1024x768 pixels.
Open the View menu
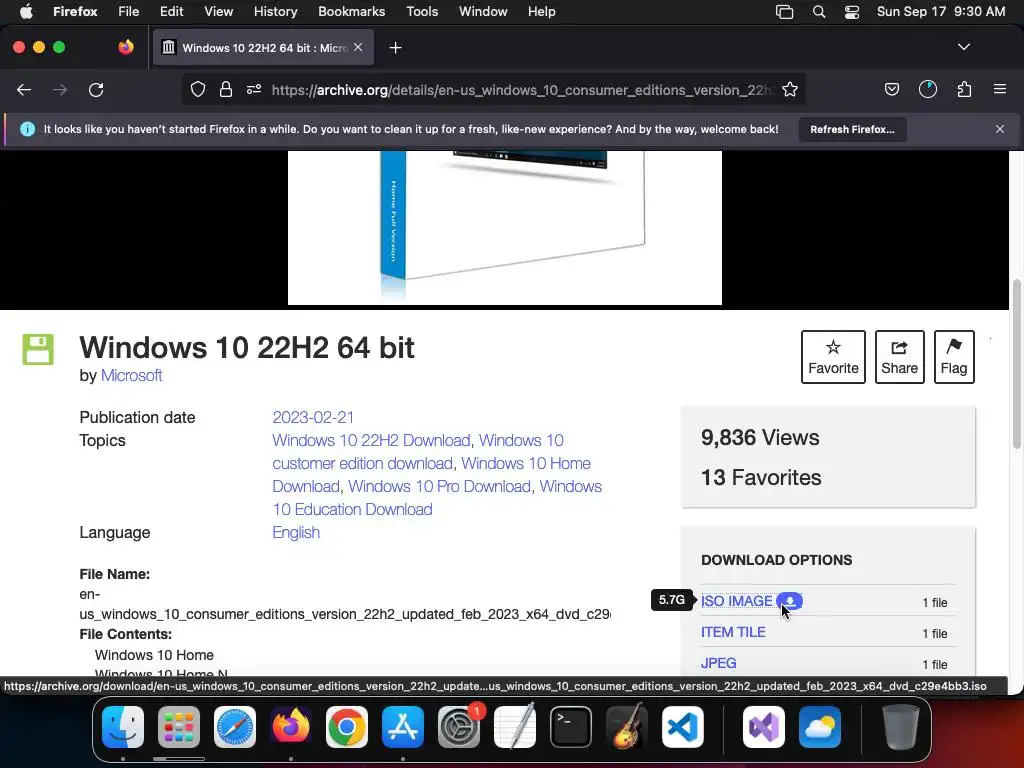pos(218,11)
